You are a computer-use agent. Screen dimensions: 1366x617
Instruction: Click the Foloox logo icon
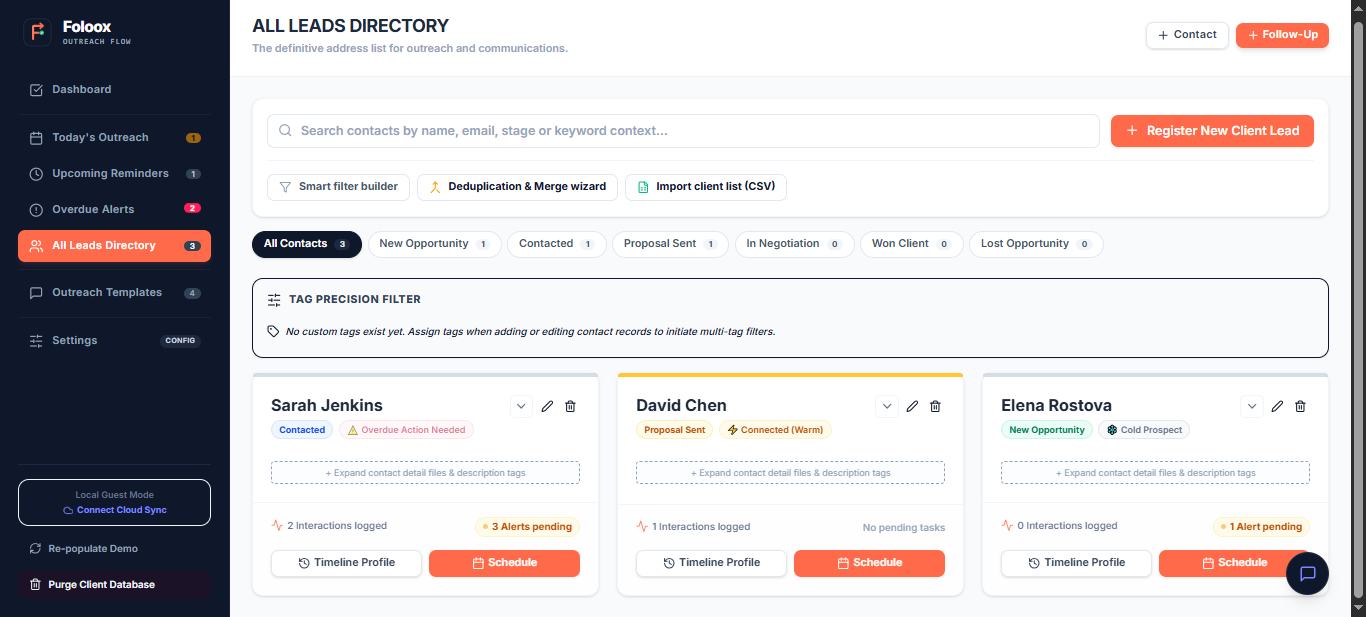pos(38,32)
